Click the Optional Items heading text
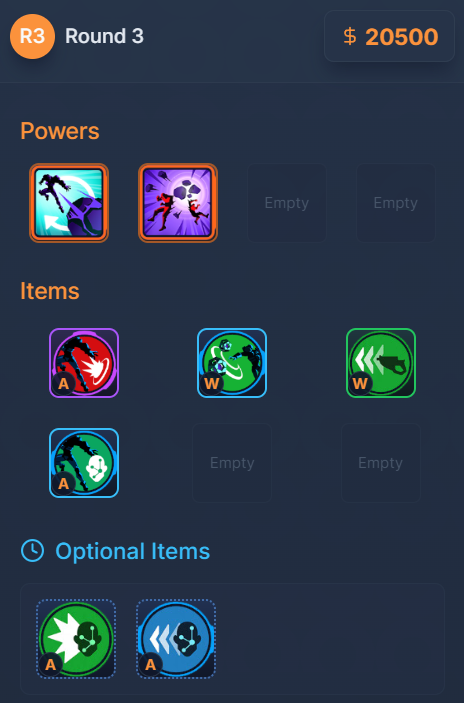 point(132,551)
